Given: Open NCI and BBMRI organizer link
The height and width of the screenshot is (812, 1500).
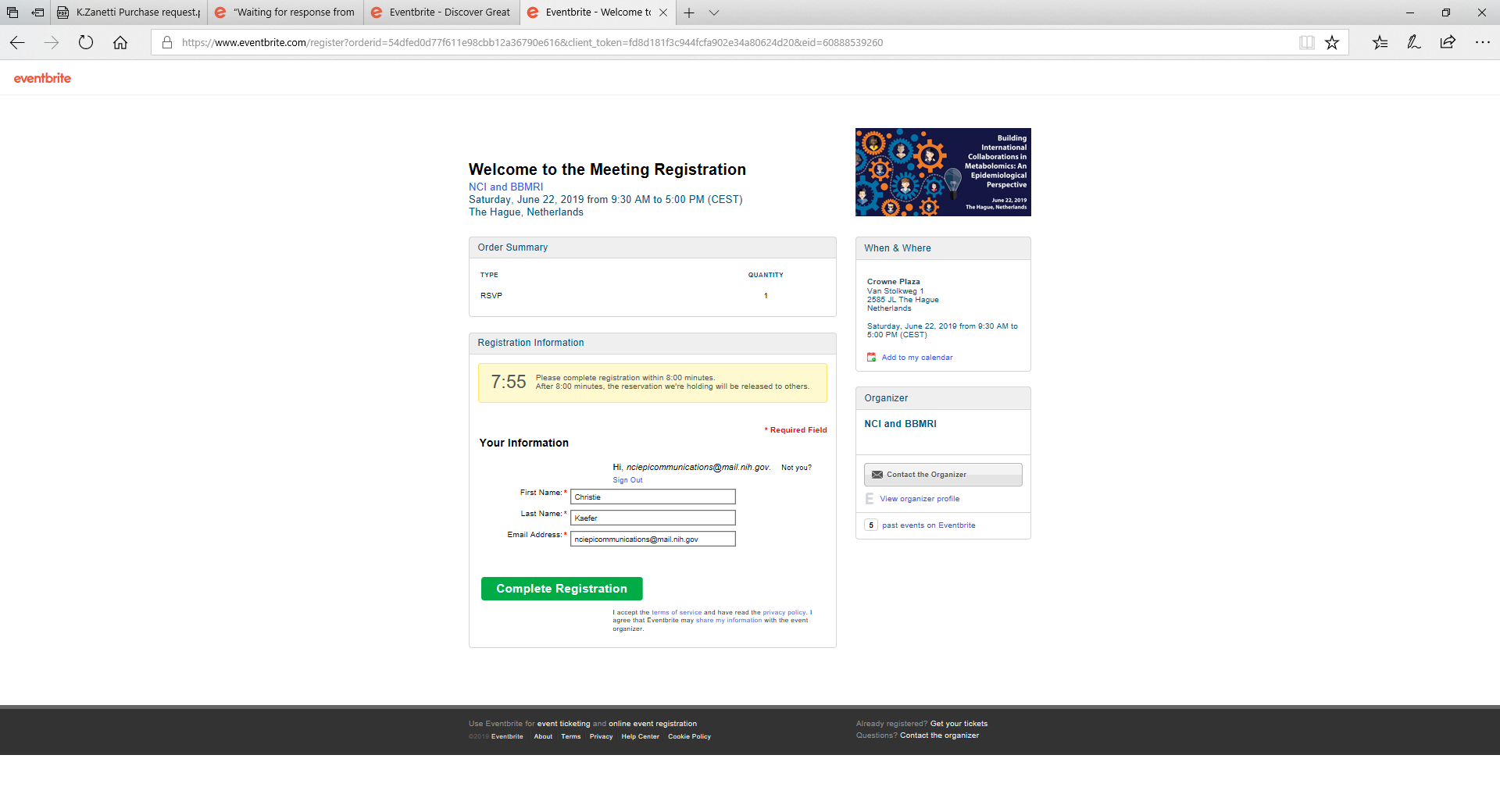Looking at the screenshot, I should (900, 424).
